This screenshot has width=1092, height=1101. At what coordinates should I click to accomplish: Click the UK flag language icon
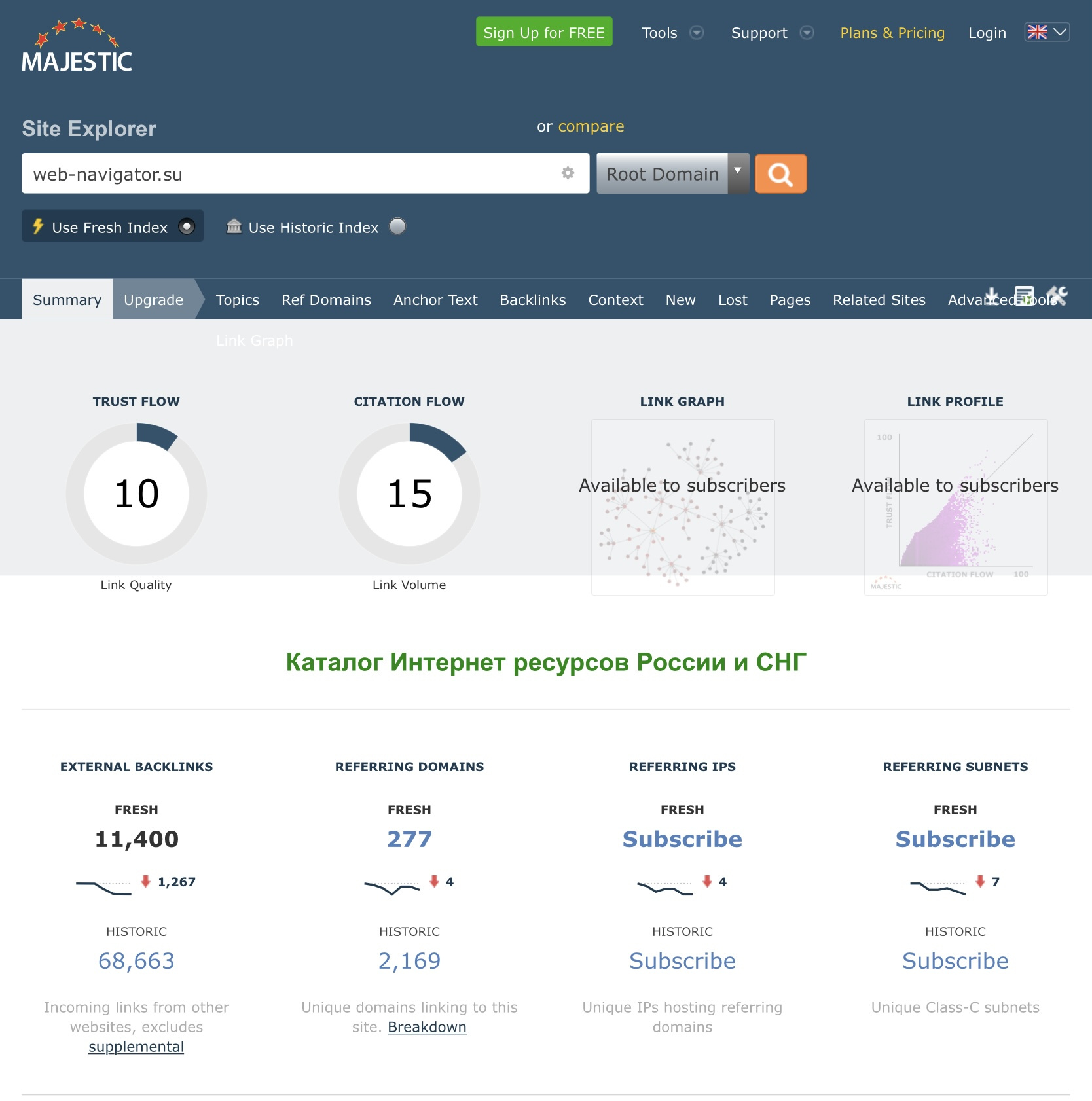[x=1037, y=32]
